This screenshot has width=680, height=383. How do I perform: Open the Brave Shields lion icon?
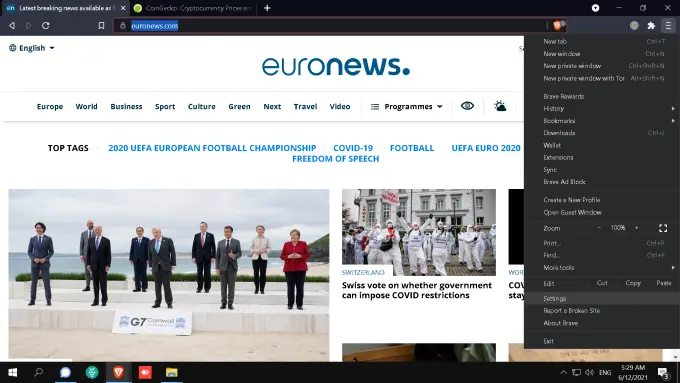(558, 26)
